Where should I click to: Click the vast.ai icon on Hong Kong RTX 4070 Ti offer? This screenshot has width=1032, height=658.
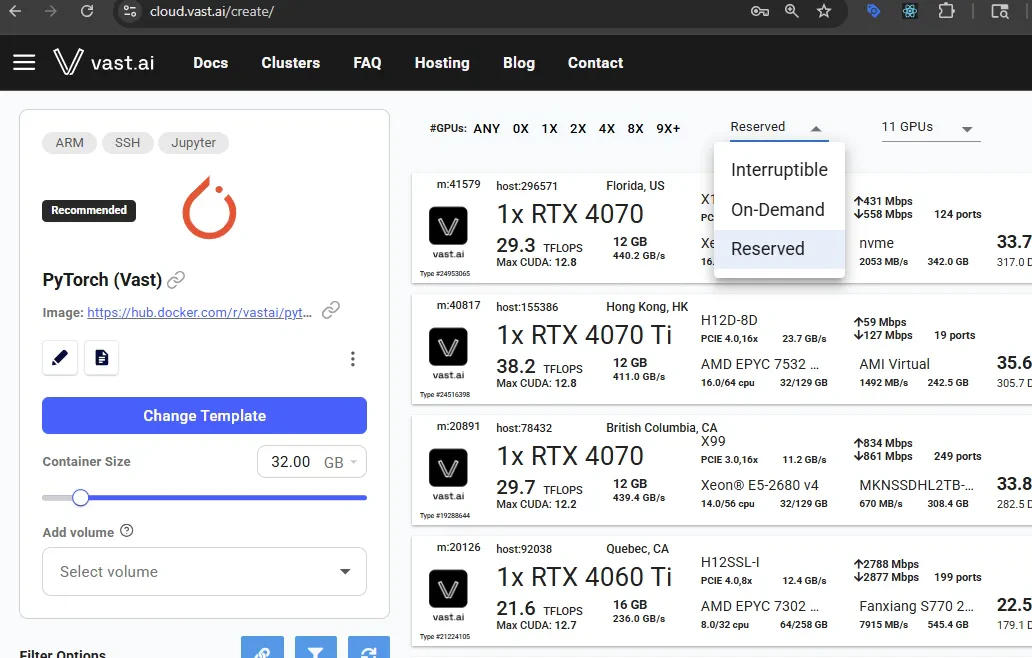(448, 347)
